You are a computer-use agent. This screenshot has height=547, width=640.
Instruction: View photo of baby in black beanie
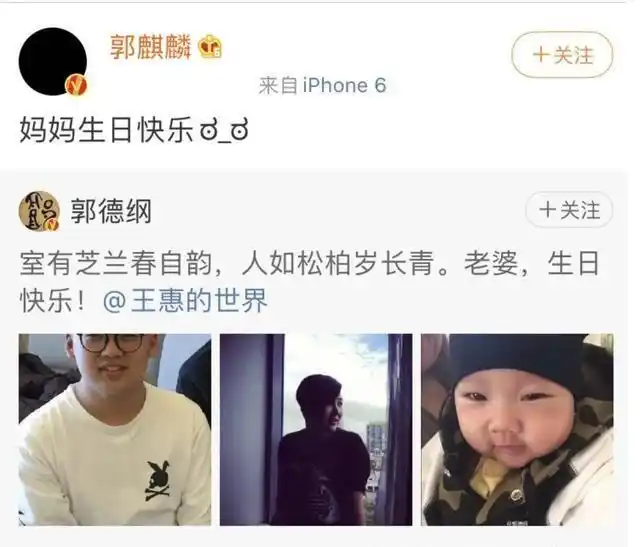[x=517, y=429]
